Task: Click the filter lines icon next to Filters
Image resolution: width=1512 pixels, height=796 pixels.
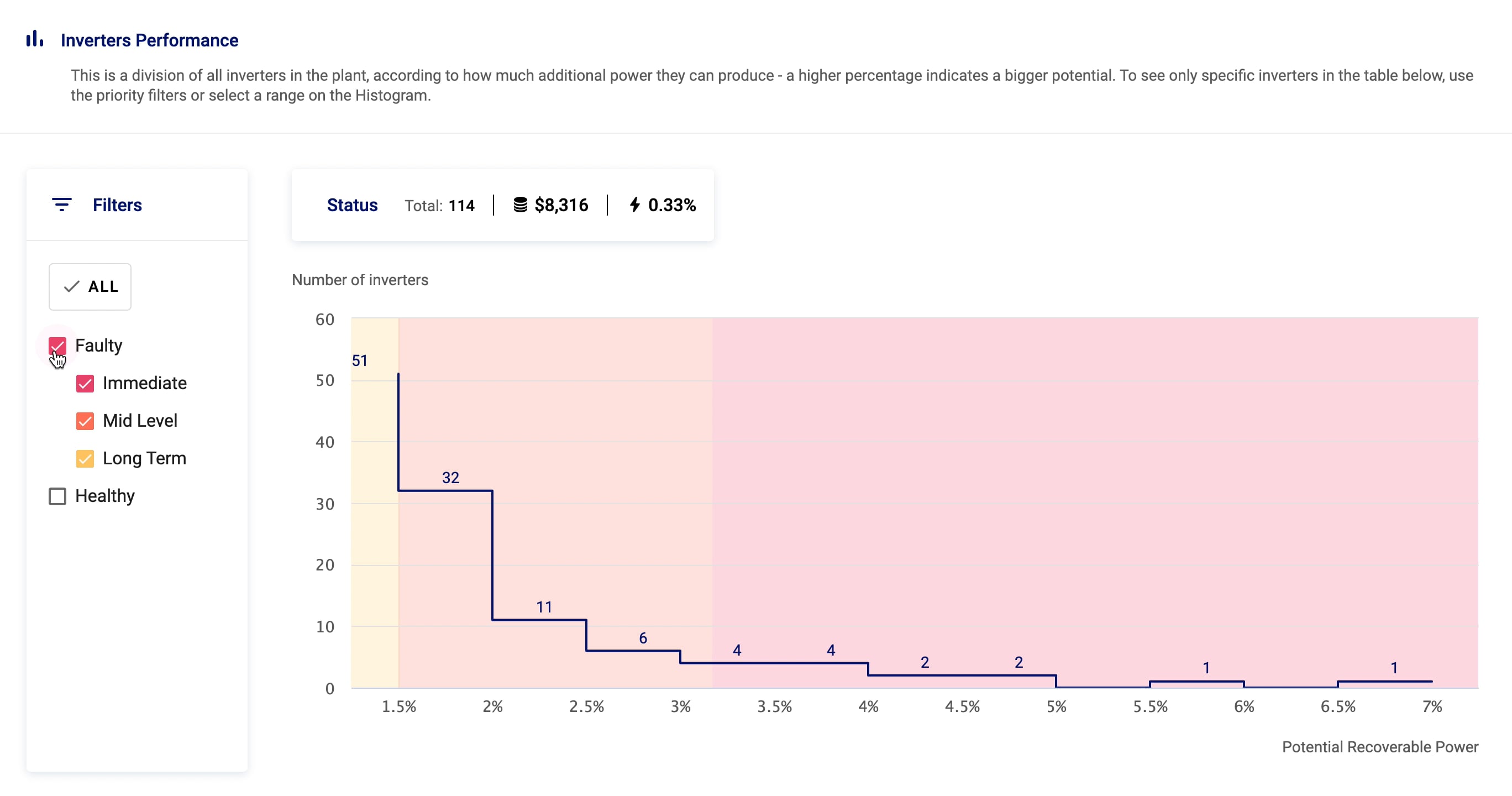Action: [x=62, y=205]
